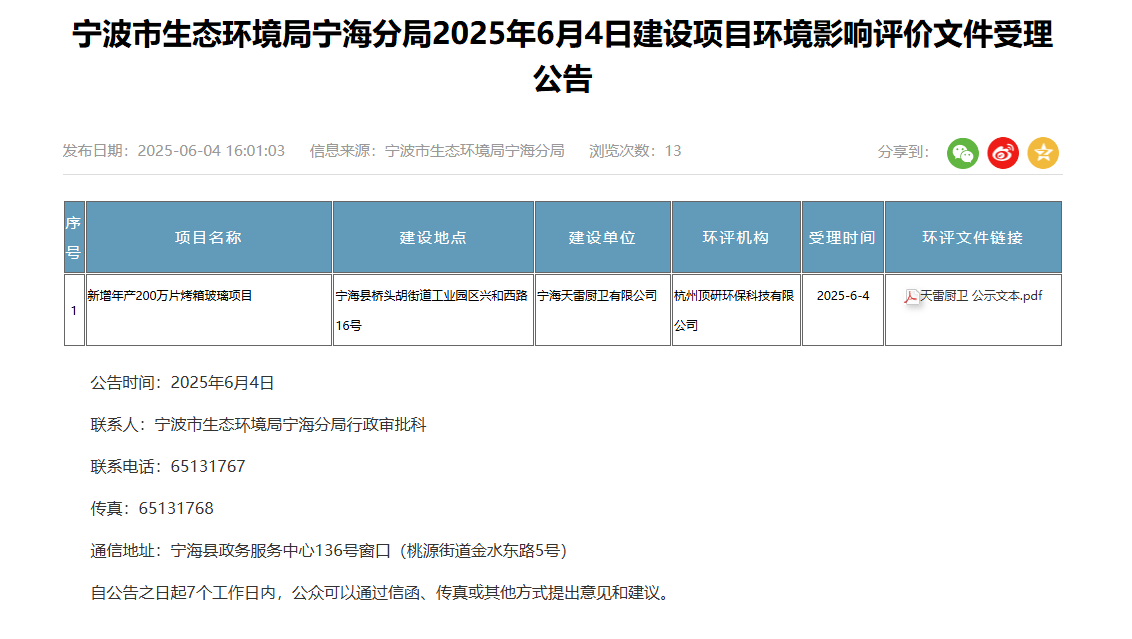
Task: Click the yellow star share icon
Action: click(x=1043, y=153)
